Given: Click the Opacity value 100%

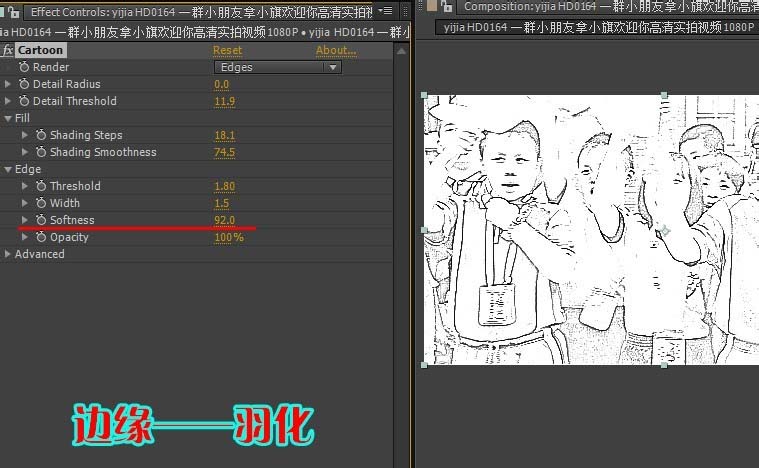Looking at the screenshot, I should click(x=229, y=237).
